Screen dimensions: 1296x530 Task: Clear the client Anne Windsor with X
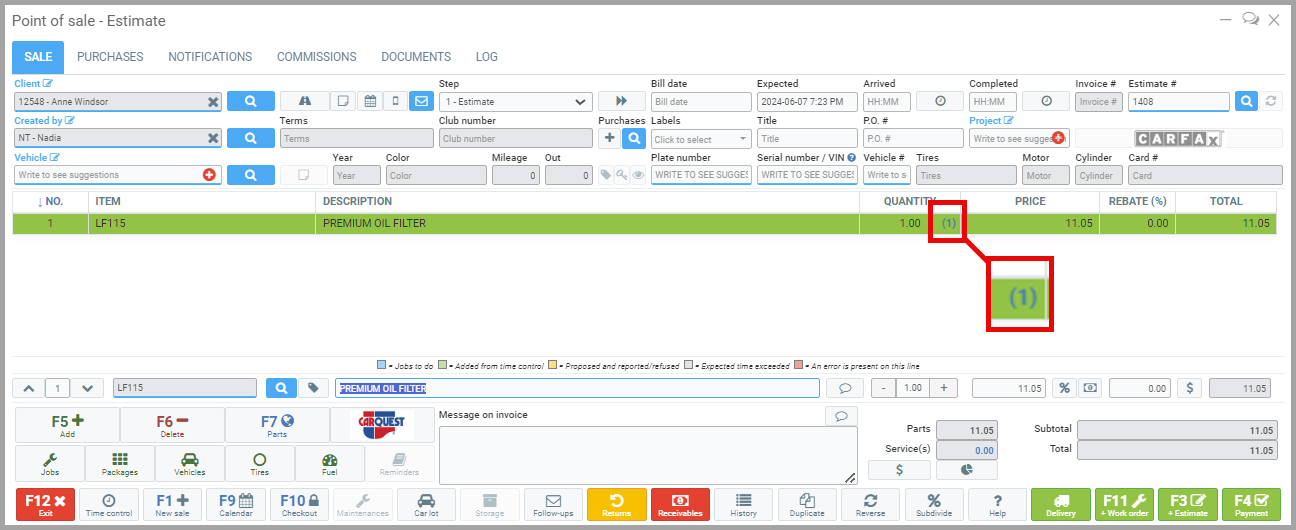(213, 102)
